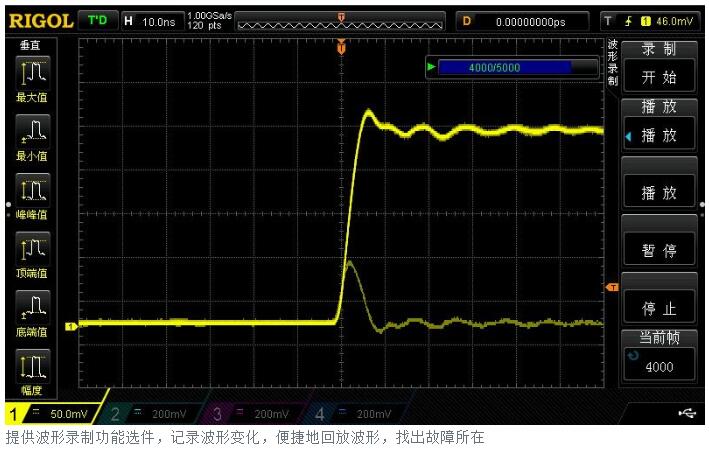Click the USB status icon
The image size is (709, 453).
click(x=685, y=413)
